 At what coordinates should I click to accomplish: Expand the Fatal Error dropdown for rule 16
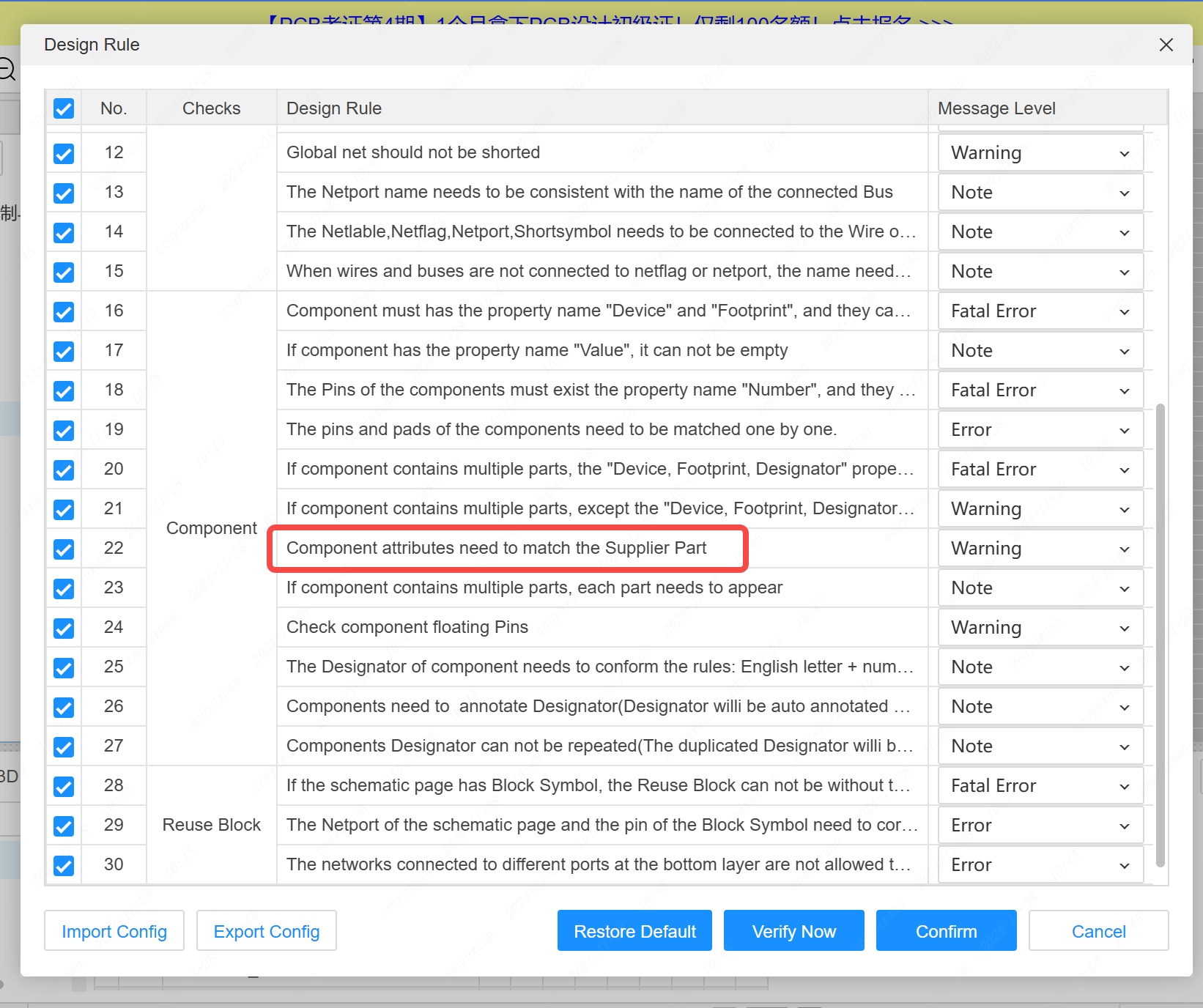(x=1040, y=311)
